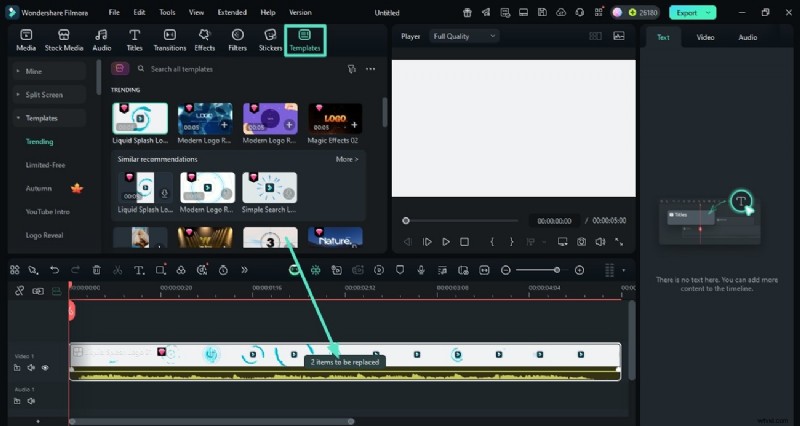The image size is (800, 426).
Task: Open the Audio library tab
Action: pos(102,40)
